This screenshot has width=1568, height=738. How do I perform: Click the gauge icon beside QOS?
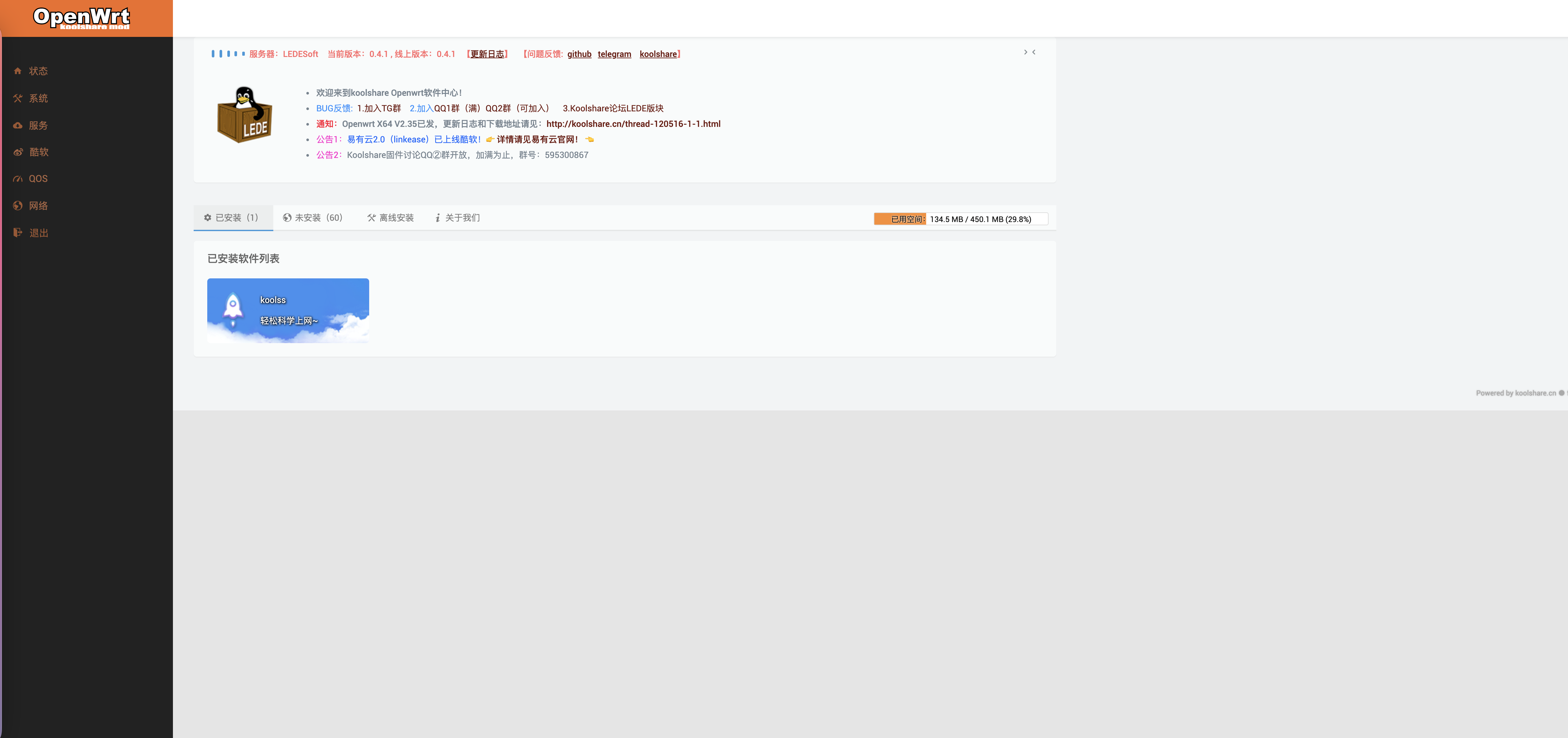coord(18,179)
